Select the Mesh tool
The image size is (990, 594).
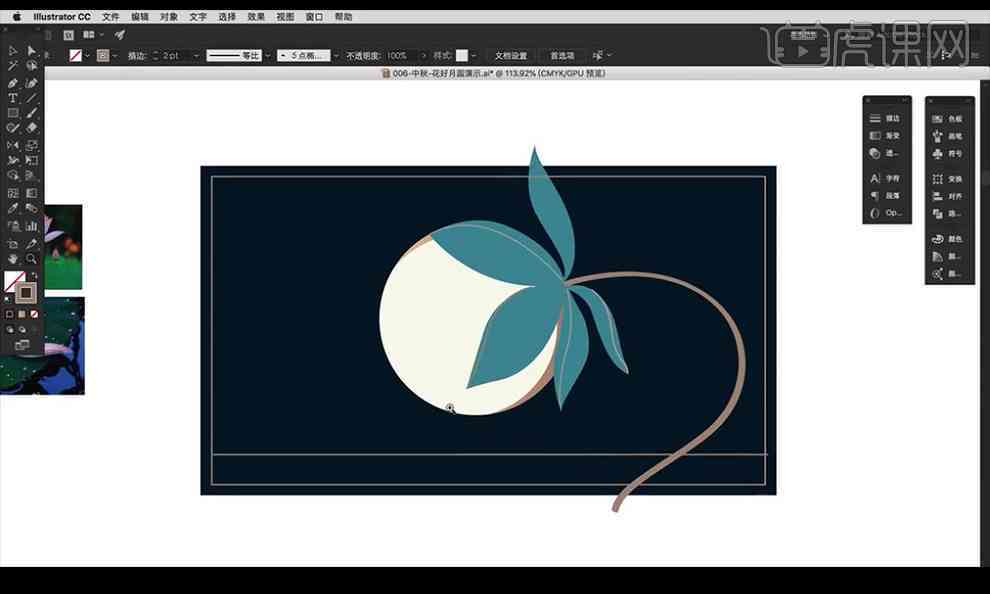13,193
